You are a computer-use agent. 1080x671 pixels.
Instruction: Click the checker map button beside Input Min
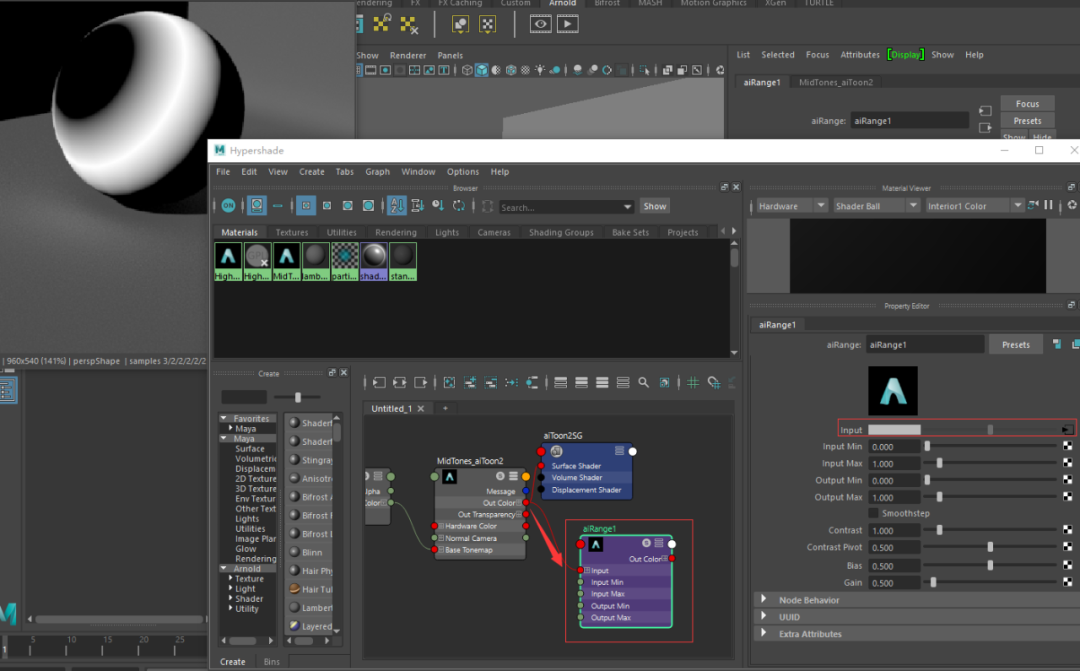tap(1067, 446)
